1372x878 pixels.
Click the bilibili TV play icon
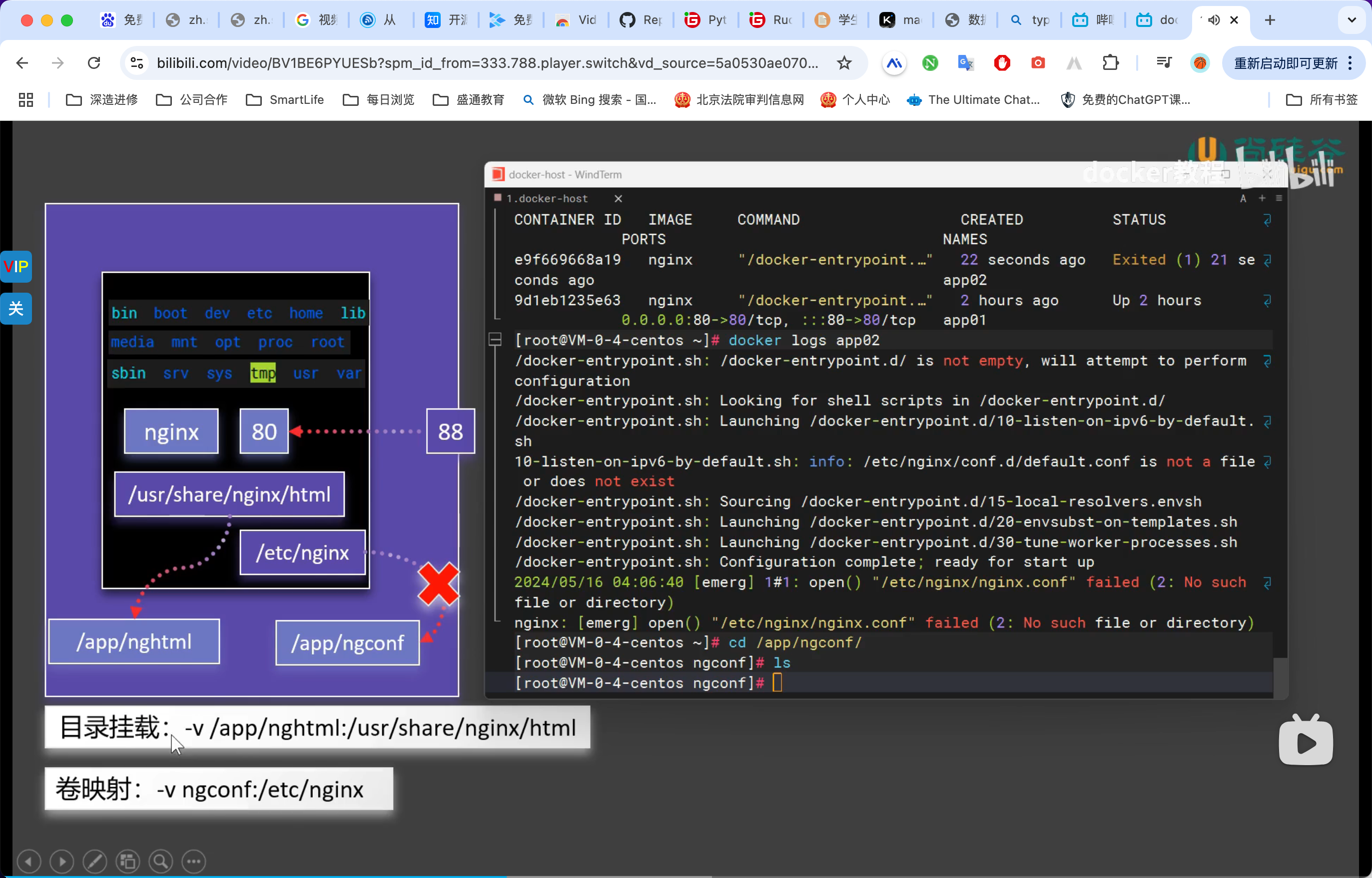(x=1305, y=742)
